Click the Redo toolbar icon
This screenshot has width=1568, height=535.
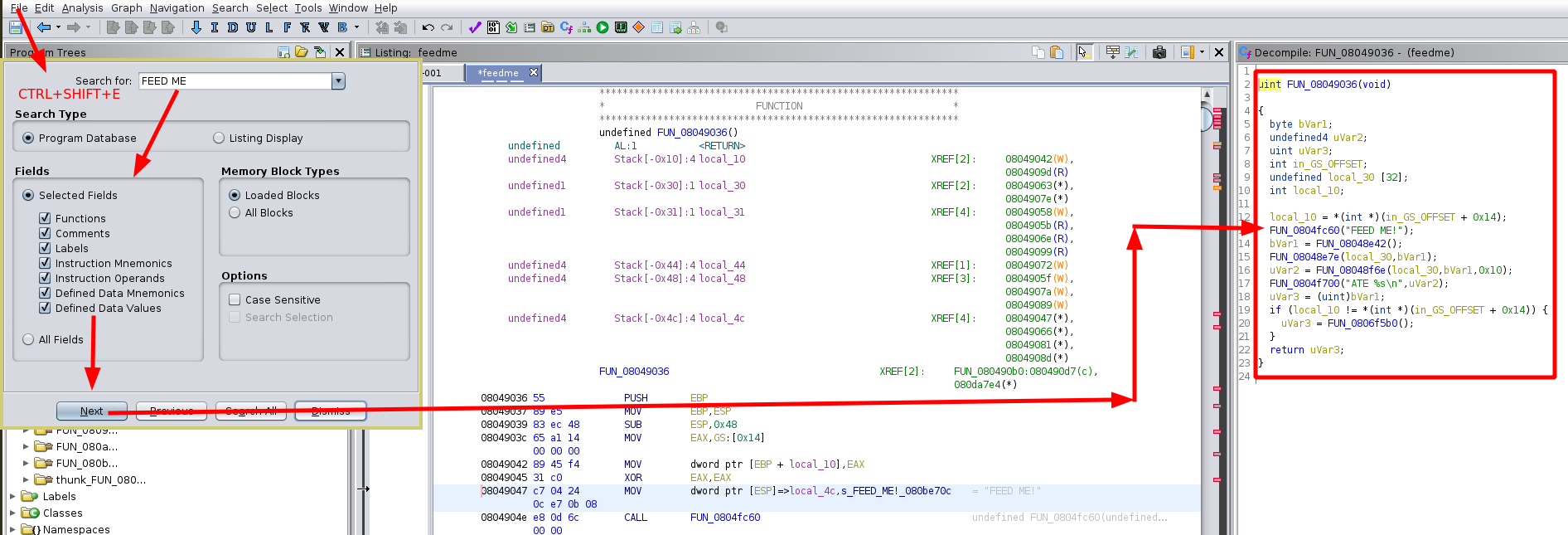click(x=447, y=27)
